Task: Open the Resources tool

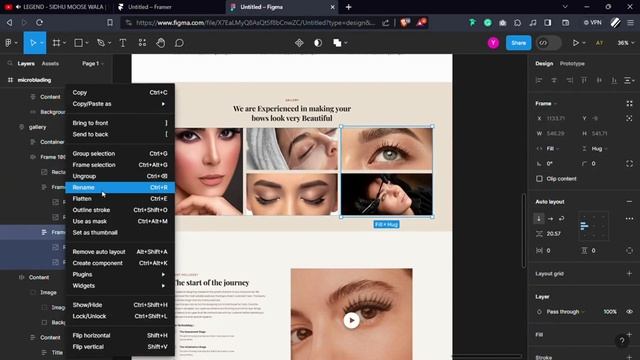Action: coord(142,43)
